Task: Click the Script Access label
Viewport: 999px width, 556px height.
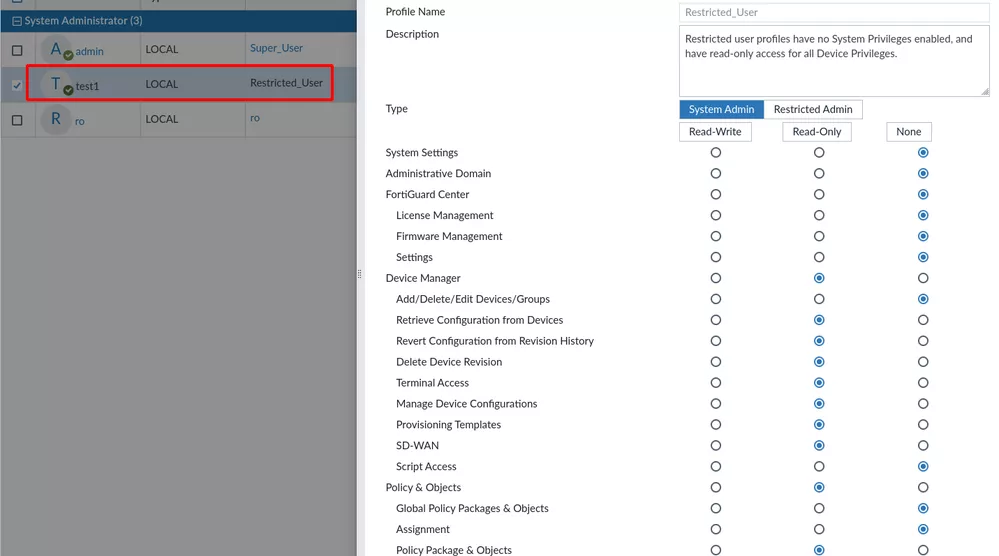Action: [426, 467]
